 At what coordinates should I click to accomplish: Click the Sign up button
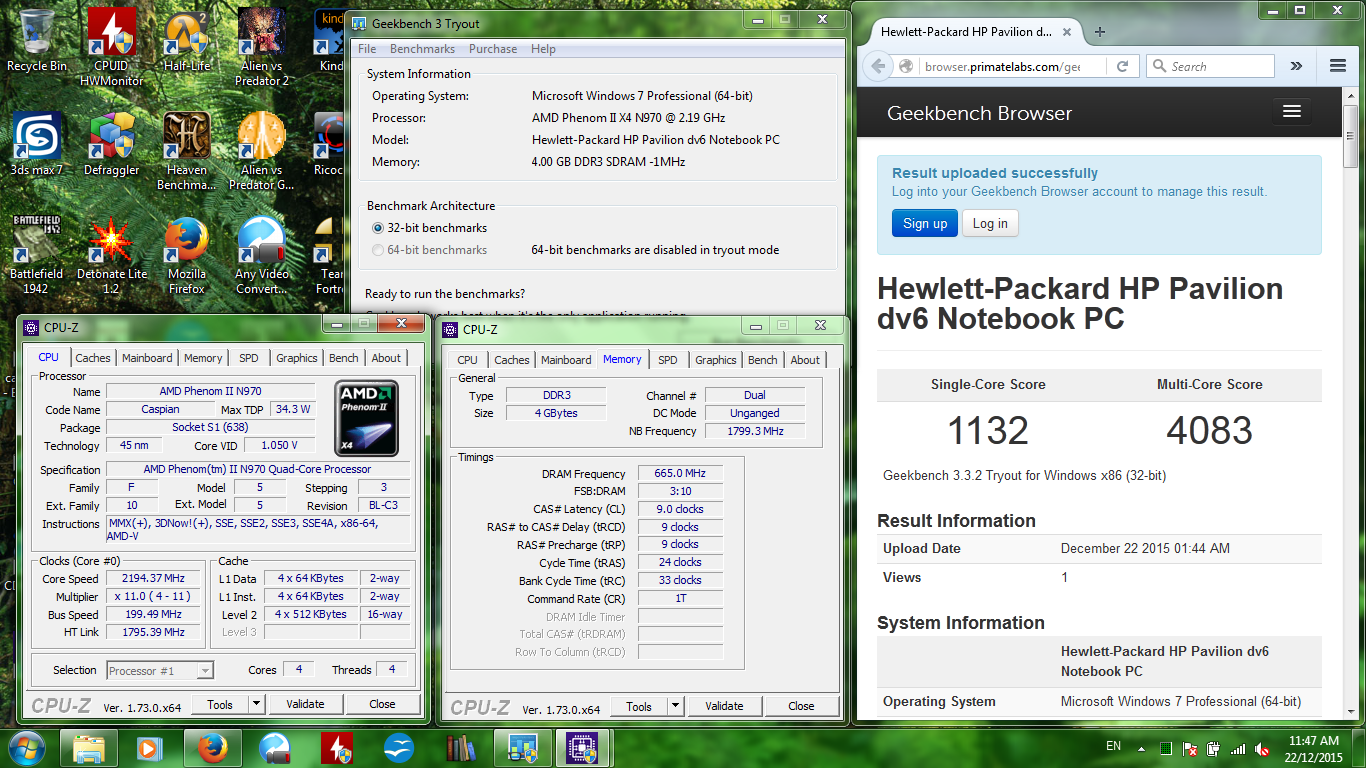coord(925,223)
